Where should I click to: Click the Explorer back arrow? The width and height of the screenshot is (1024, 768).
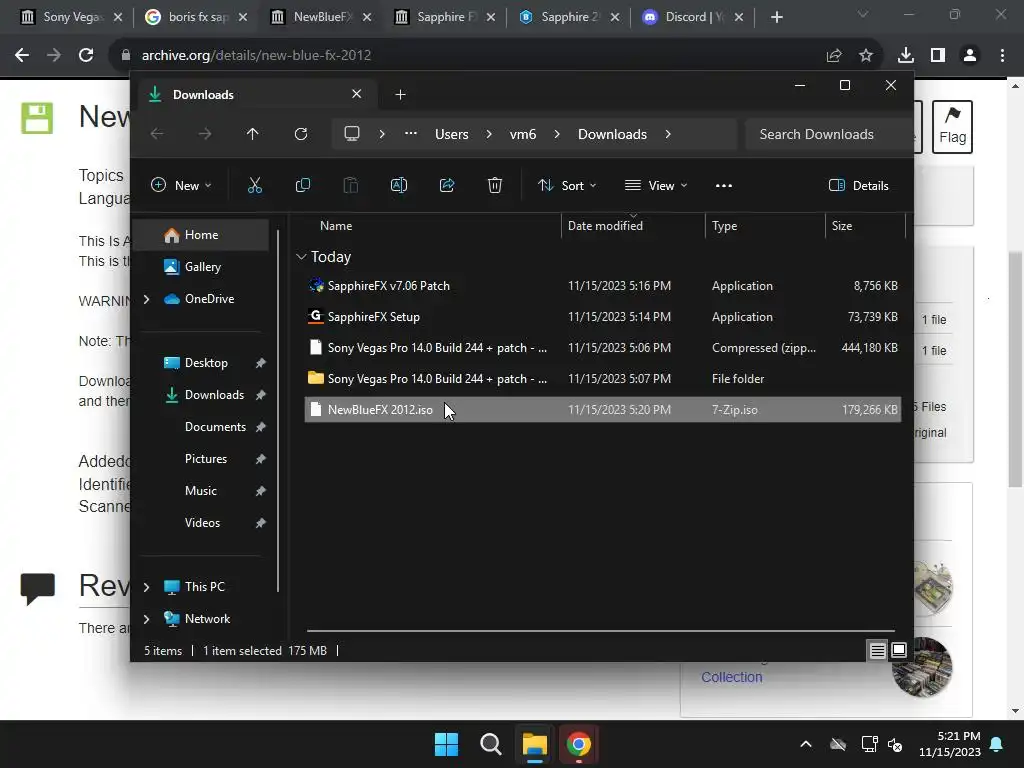(x=157, y=134)
